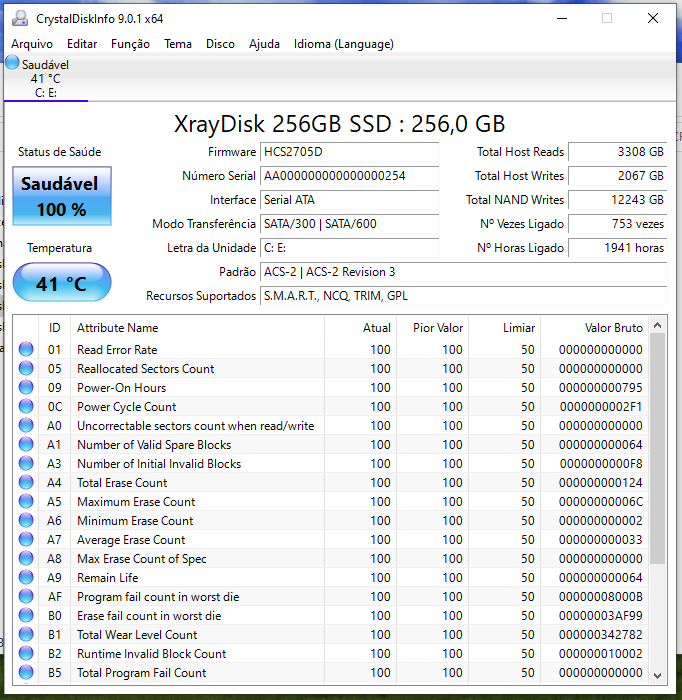Click the Modo Transferência field SATA/300 | SATA/600
This screenshot has width=682, height=700.
349,224
